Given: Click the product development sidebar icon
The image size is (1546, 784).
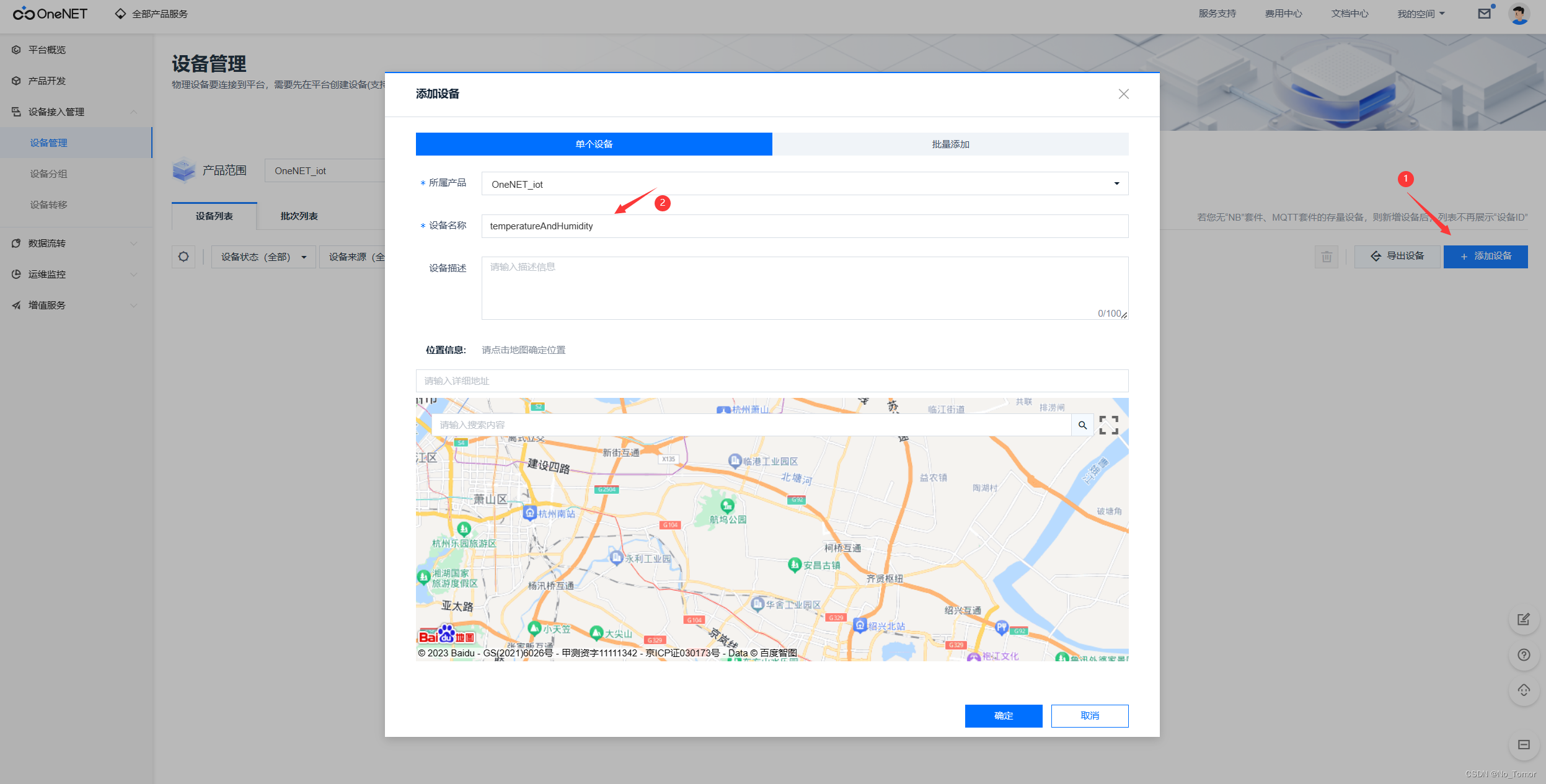Looking at the screenshot, I should coord(16,81).
